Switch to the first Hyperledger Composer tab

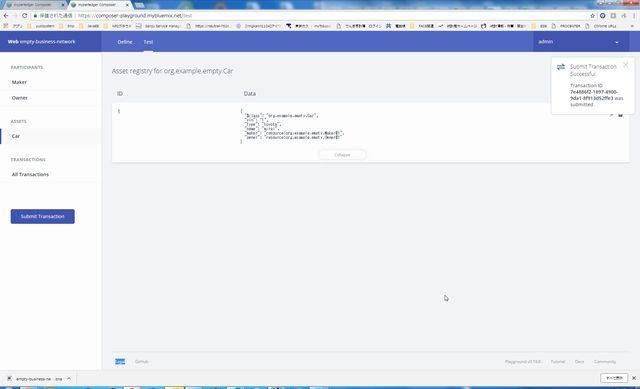pyautogui.click(x=33, y=5)
